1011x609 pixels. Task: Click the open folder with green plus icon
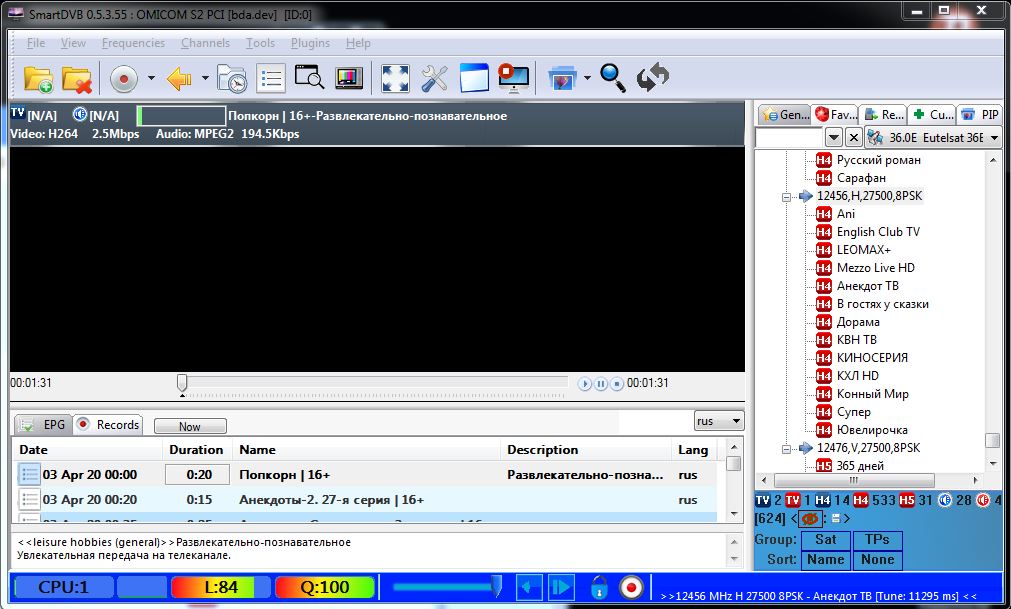(x=38, y=79)
